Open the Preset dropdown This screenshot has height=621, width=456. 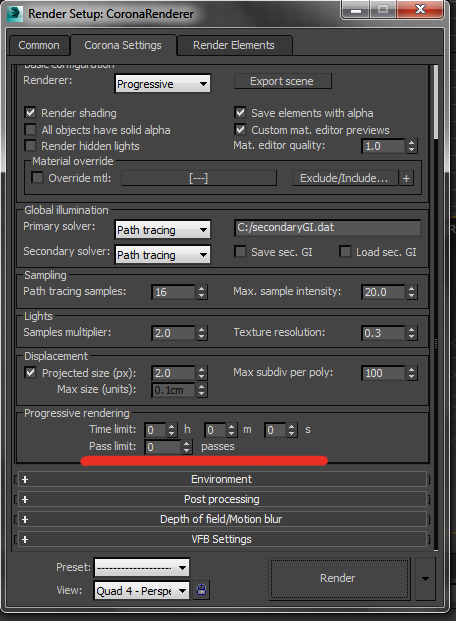tap(141, 568)
